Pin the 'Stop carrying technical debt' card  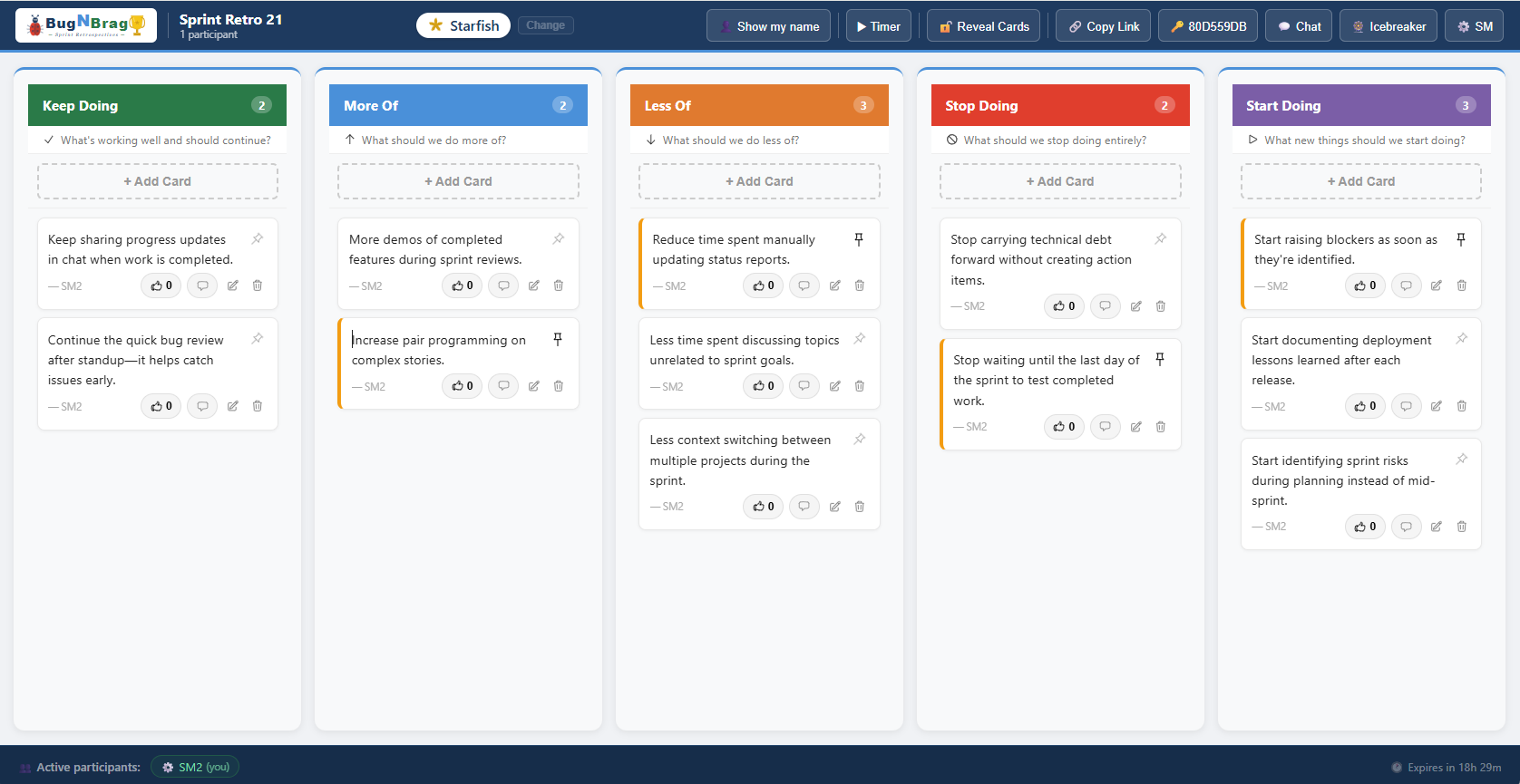pos(1161,239)
